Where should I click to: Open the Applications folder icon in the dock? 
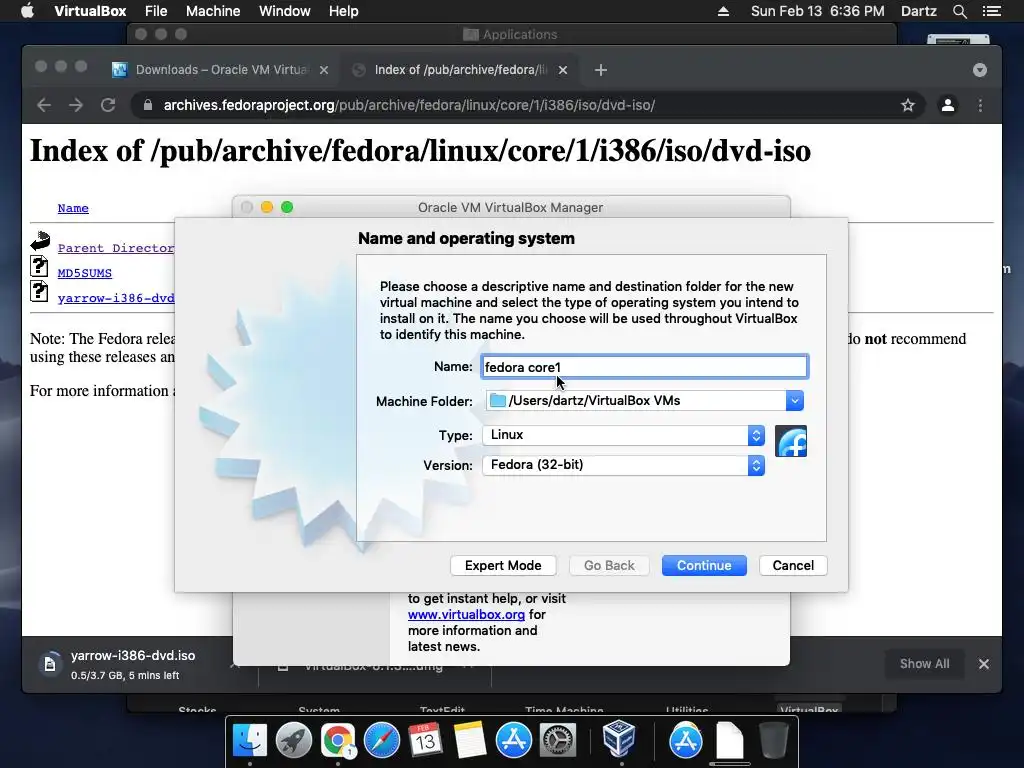point(685,740)
